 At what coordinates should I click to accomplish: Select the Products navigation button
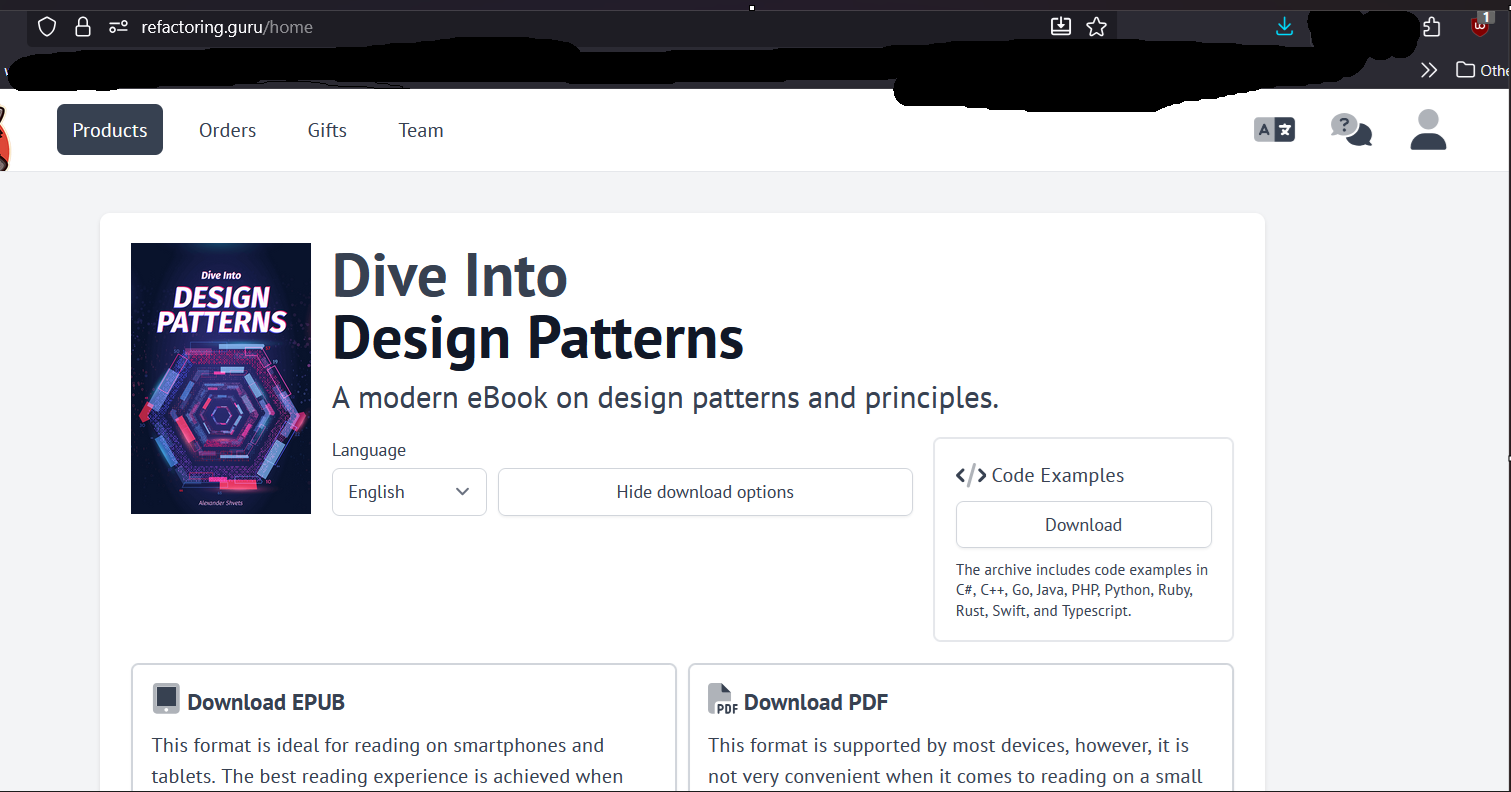(110, 130)
